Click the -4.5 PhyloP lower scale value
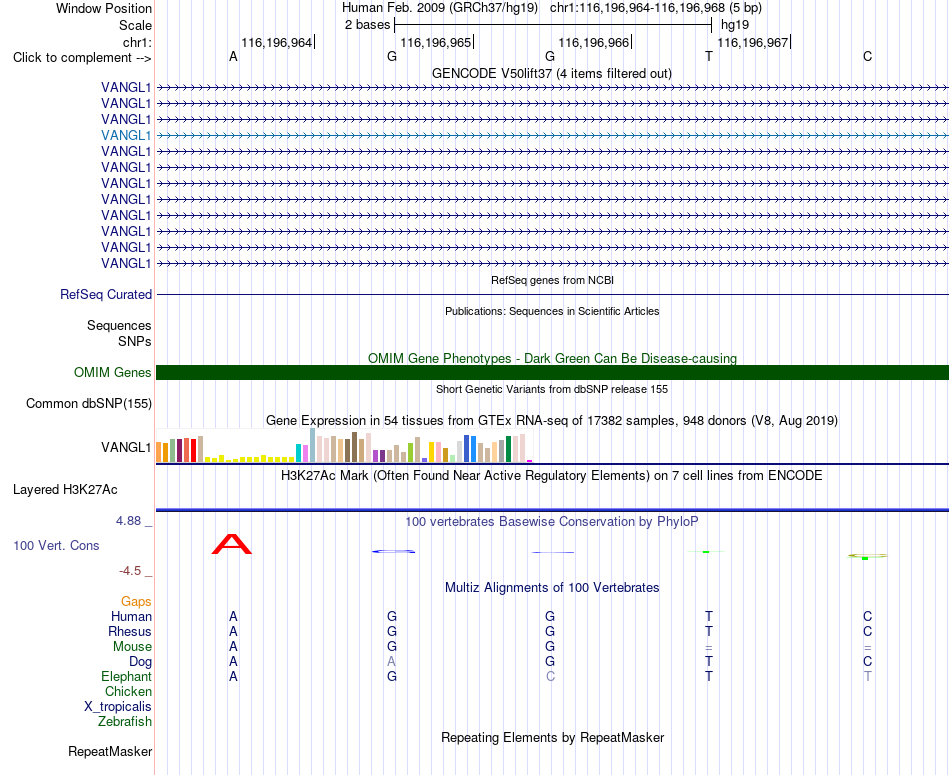This screenshot has height=775, width=950. [130, 571]
